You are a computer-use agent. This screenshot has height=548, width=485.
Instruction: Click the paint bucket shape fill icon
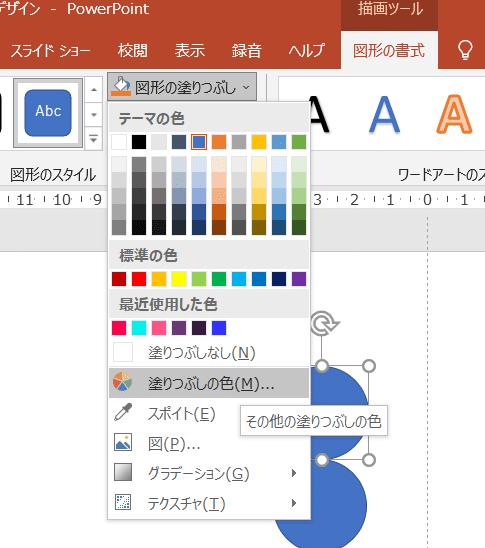121,86
